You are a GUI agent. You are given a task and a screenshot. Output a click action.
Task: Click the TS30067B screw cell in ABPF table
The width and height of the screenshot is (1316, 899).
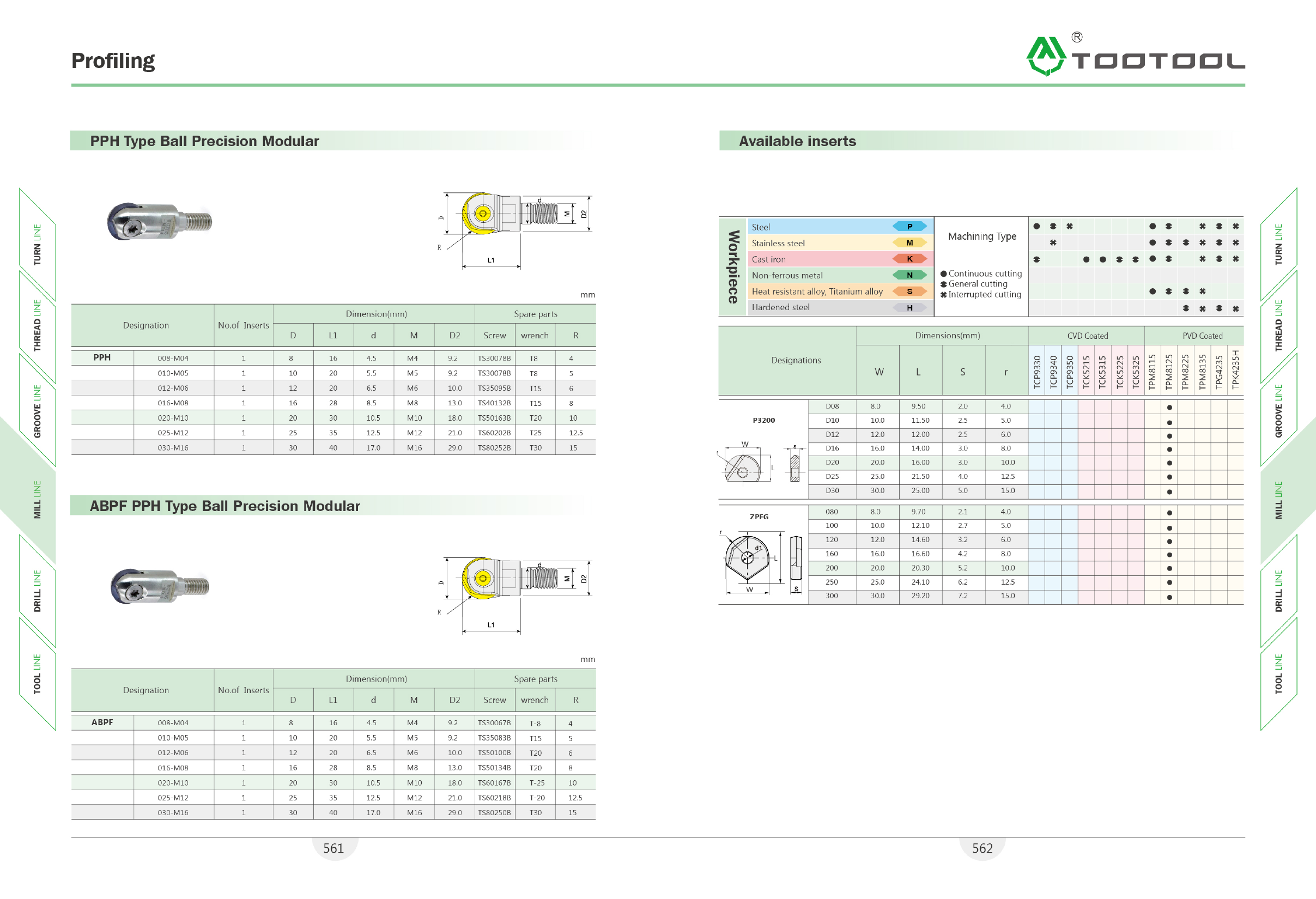[494, 723]
